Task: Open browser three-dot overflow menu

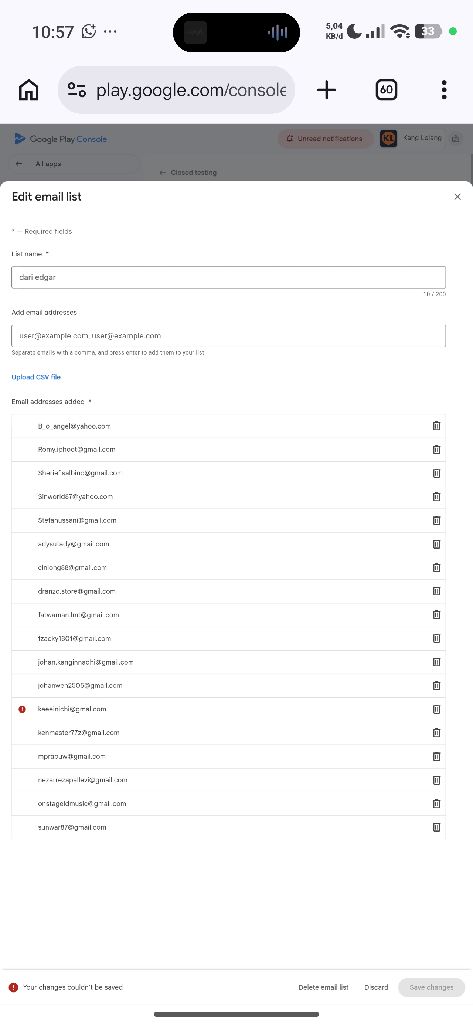Action: pos(444,90)
